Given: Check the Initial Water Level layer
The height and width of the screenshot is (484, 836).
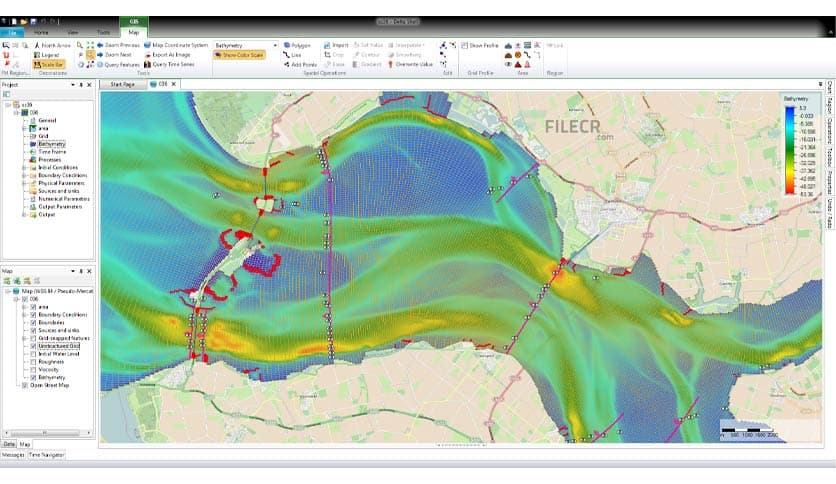Looking at the screenshot, I should (34, 354).
